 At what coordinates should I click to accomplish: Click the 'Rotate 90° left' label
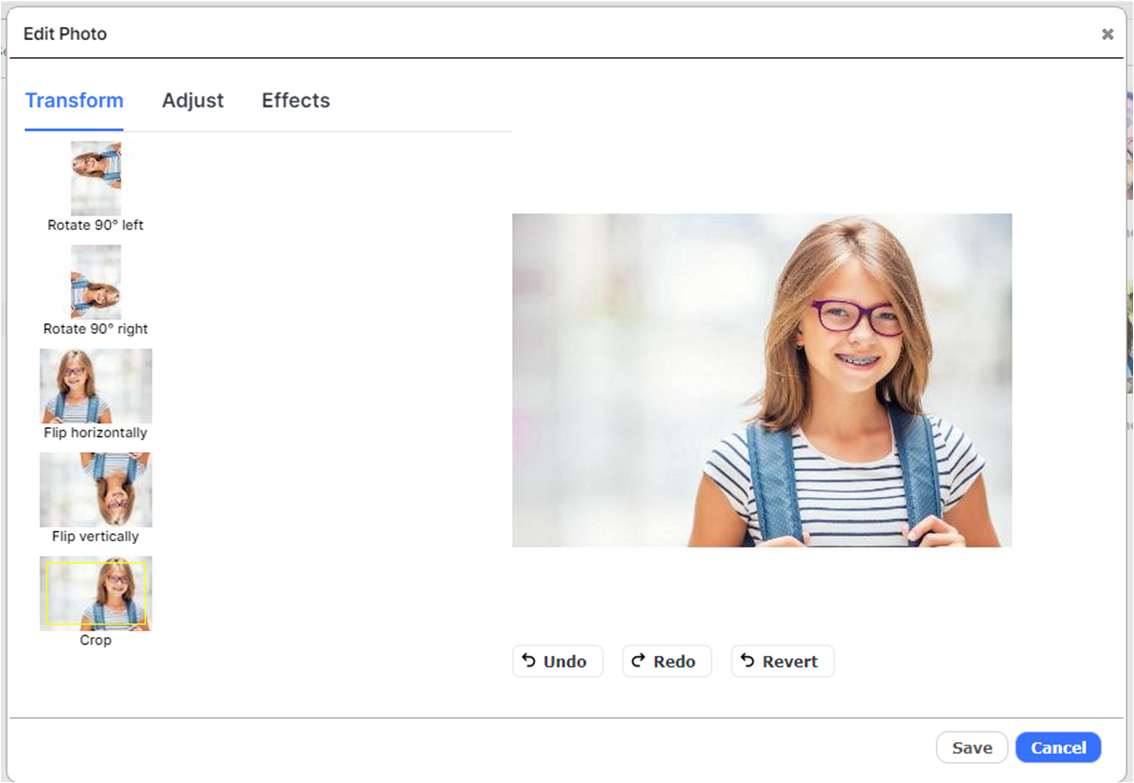[x=95, y=225]
